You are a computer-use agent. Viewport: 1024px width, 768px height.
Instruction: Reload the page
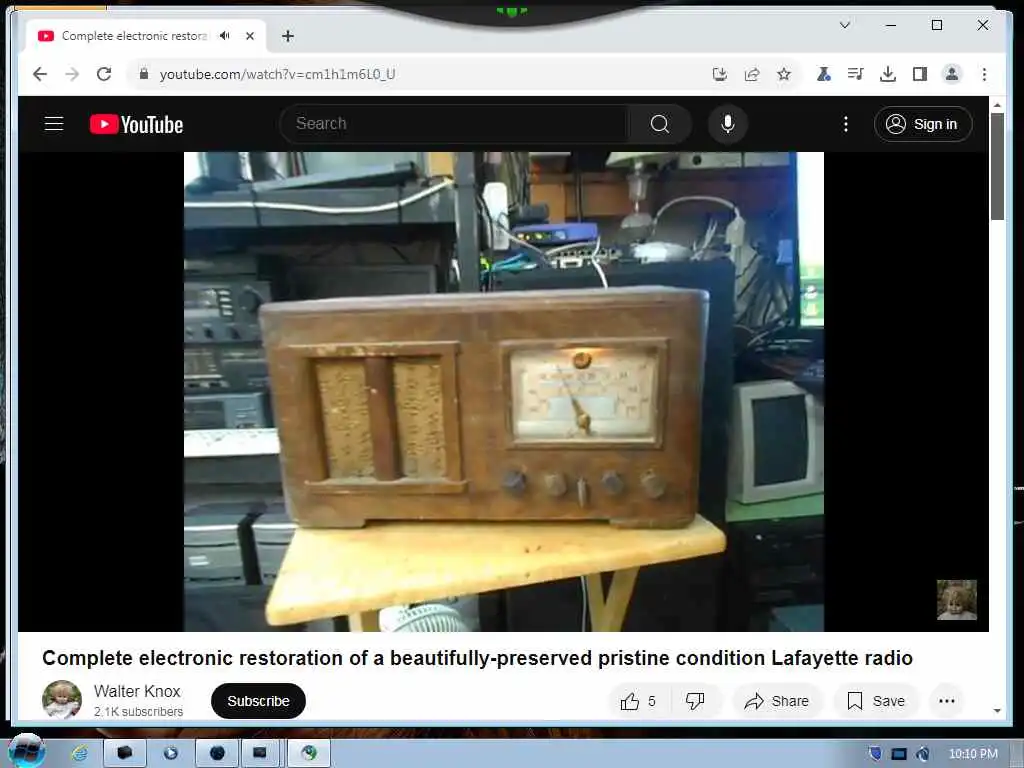(104, 74)
